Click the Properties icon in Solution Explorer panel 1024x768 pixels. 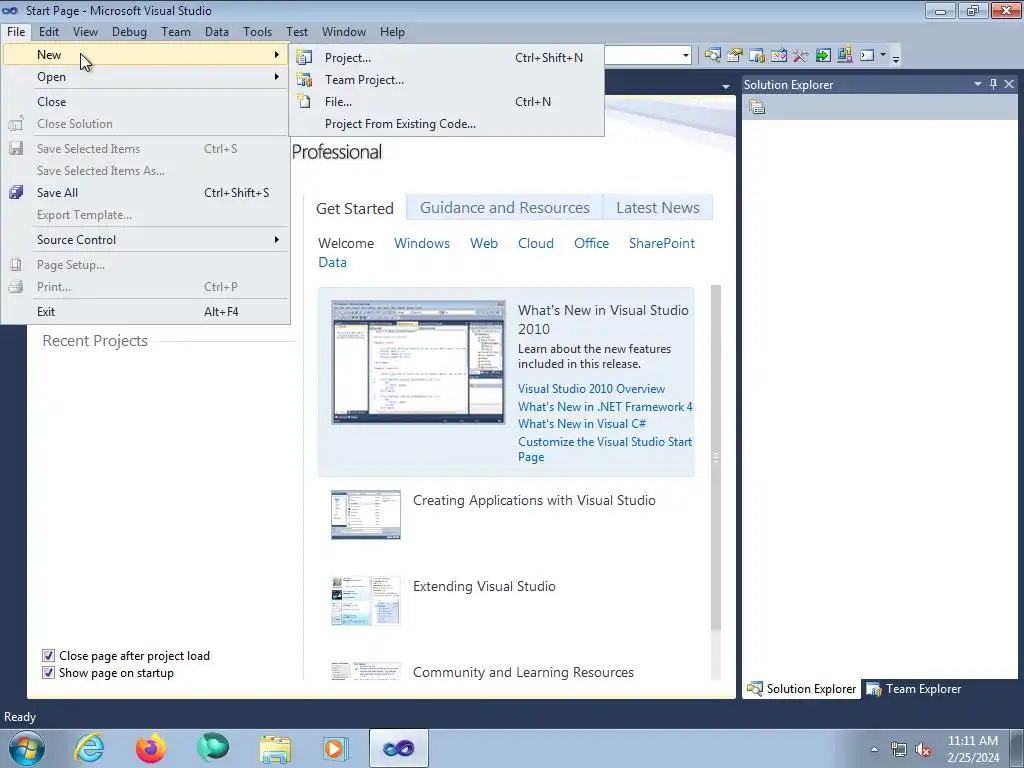click(x=757, y=107)
